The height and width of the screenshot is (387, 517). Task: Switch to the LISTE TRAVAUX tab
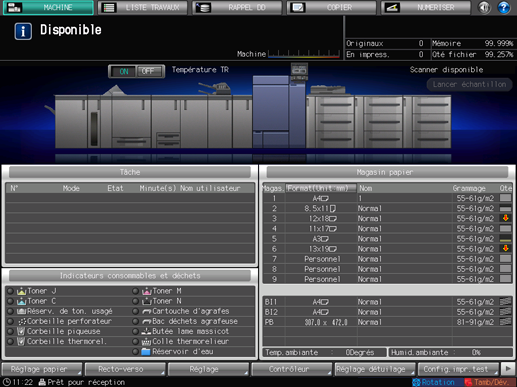click(x=142, y=7)
